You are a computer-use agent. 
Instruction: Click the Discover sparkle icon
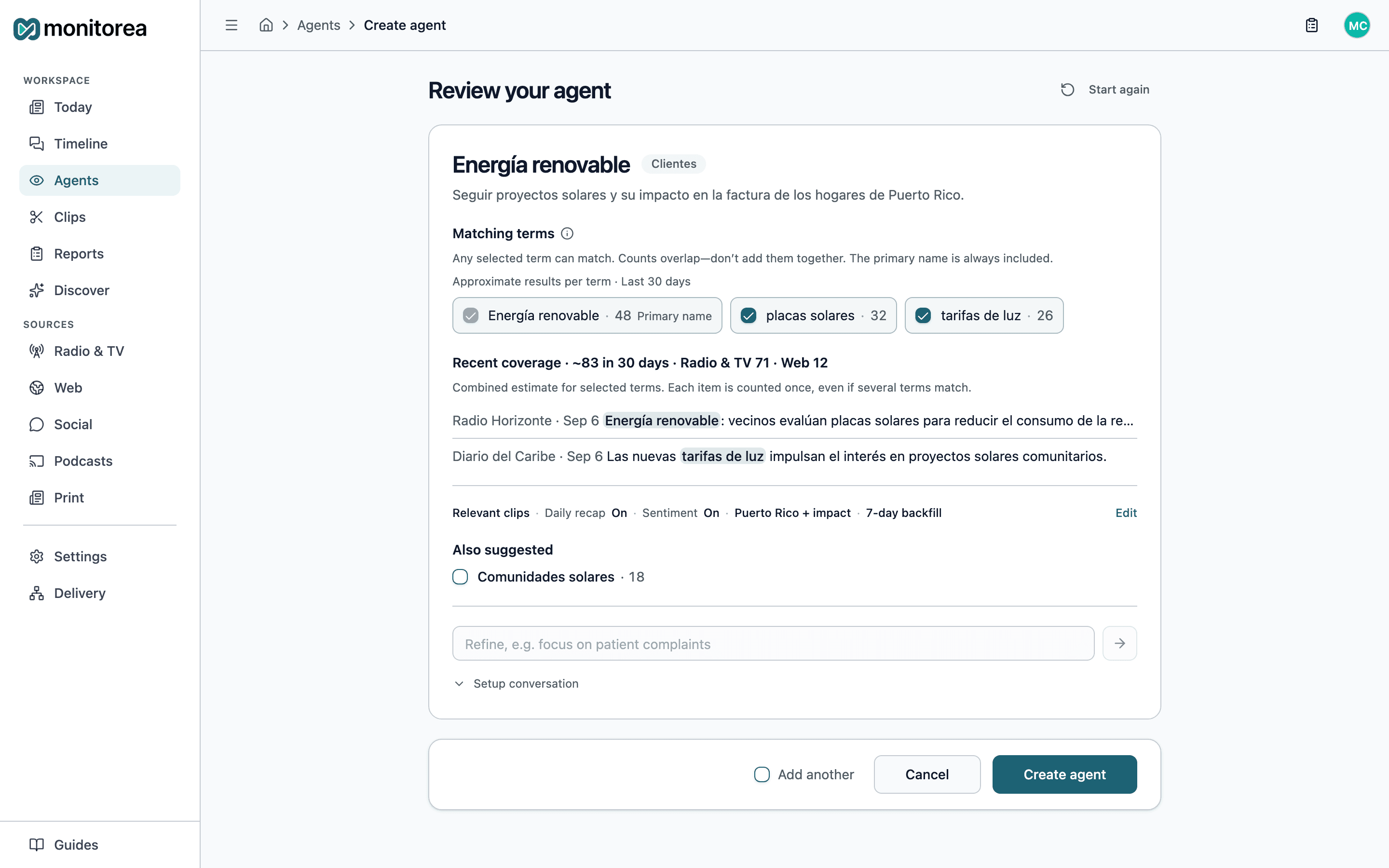[x=37, y=290]
